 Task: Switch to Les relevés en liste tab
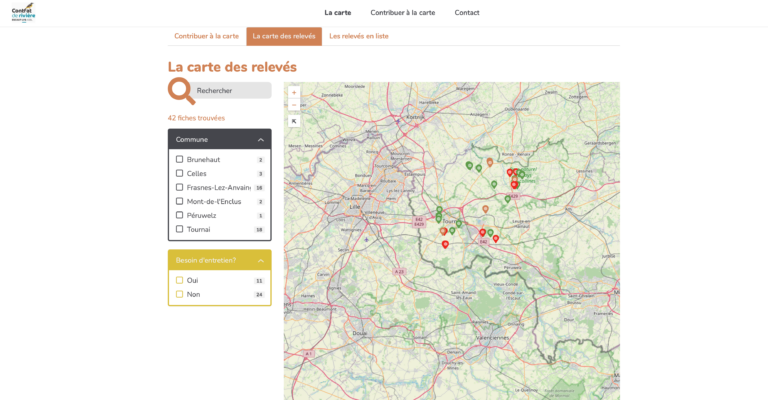tap(359, 36)
